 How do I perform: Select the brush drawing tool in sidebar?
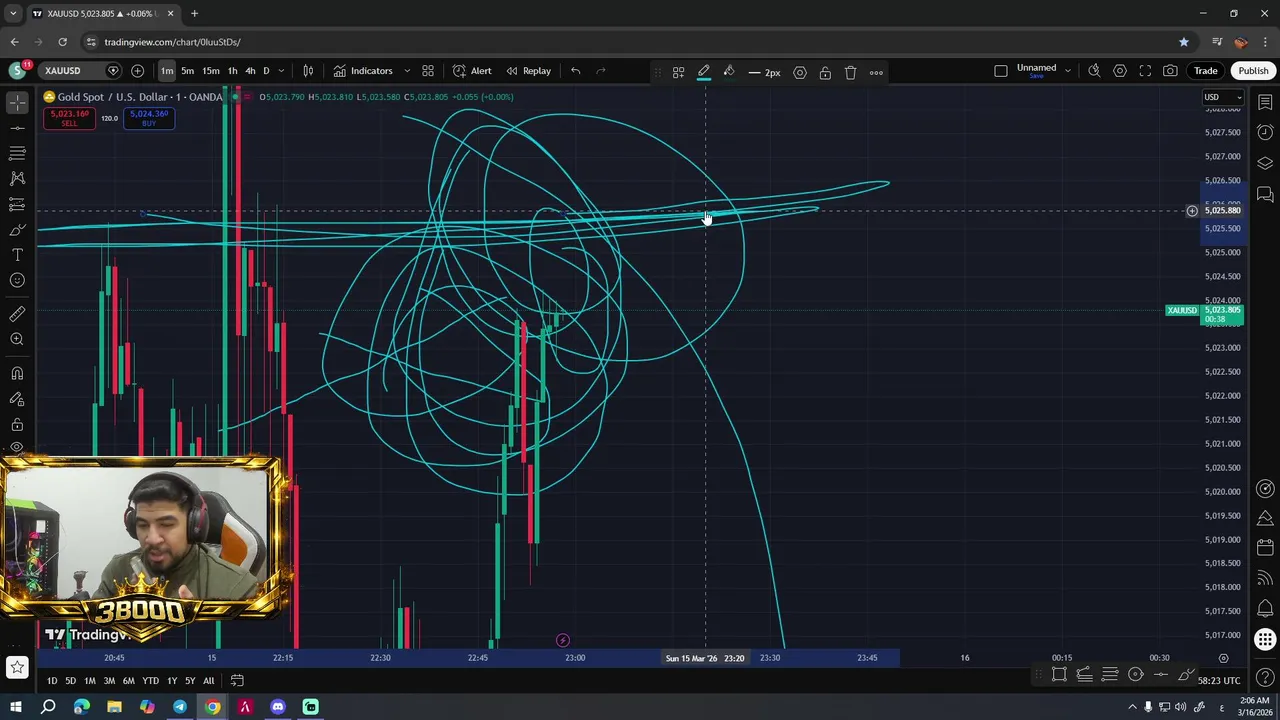[17, 230]
